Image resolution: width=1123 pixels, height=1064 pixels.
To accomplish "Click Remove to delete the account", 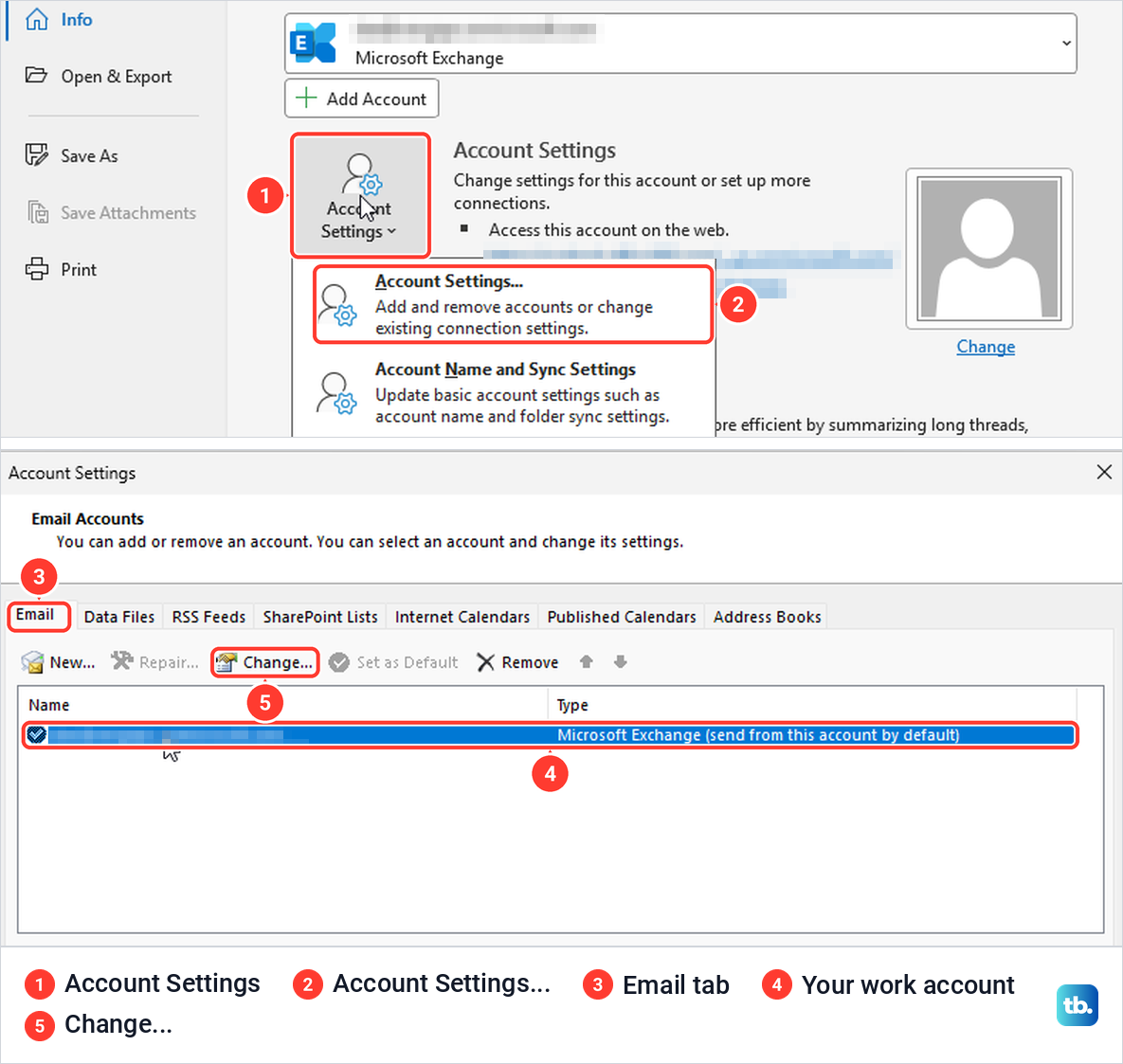I will [x=517, y=662].
